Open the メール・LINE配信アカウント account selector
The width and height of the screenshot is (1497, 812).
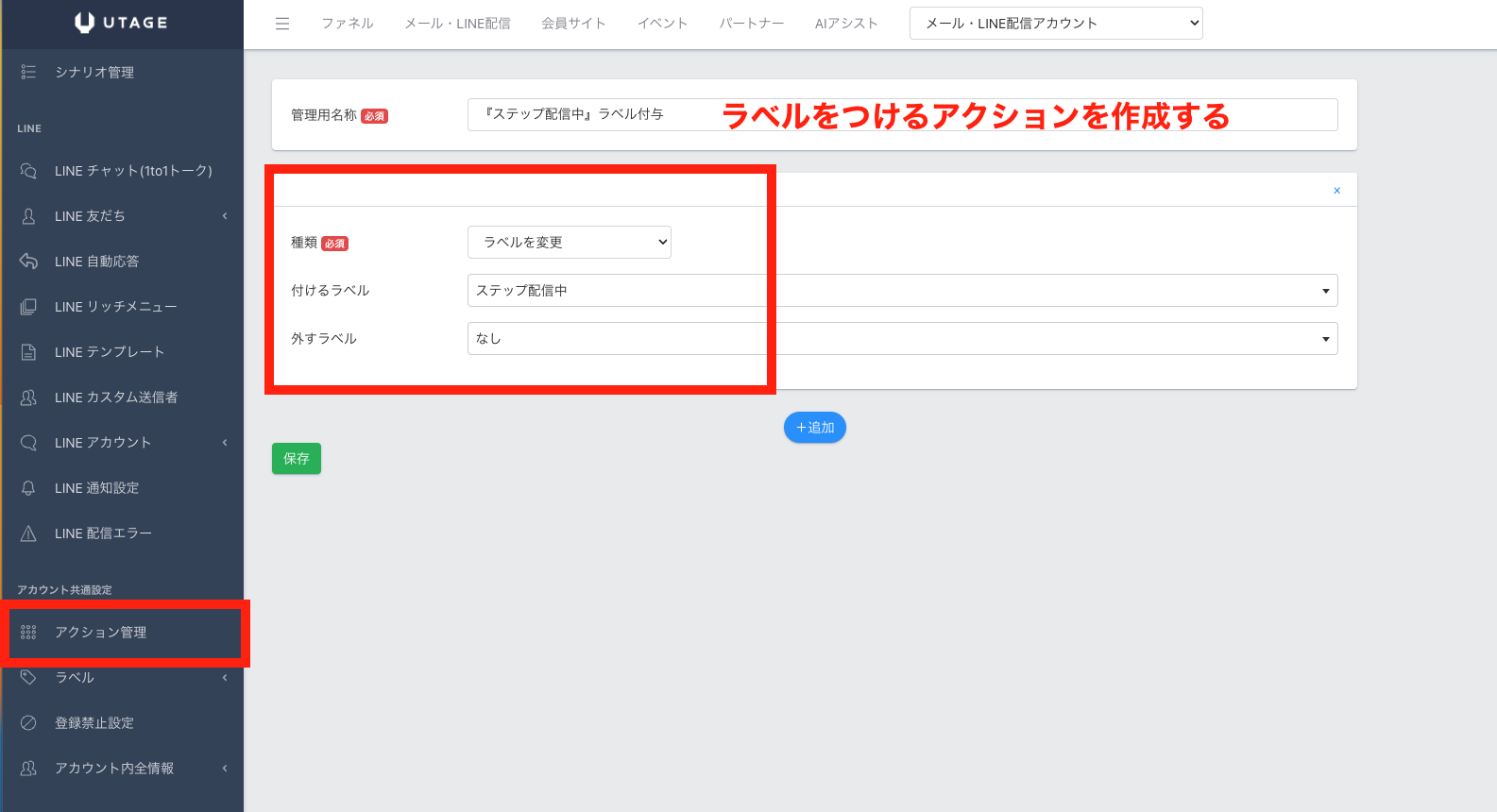(x=1055, y=24)
